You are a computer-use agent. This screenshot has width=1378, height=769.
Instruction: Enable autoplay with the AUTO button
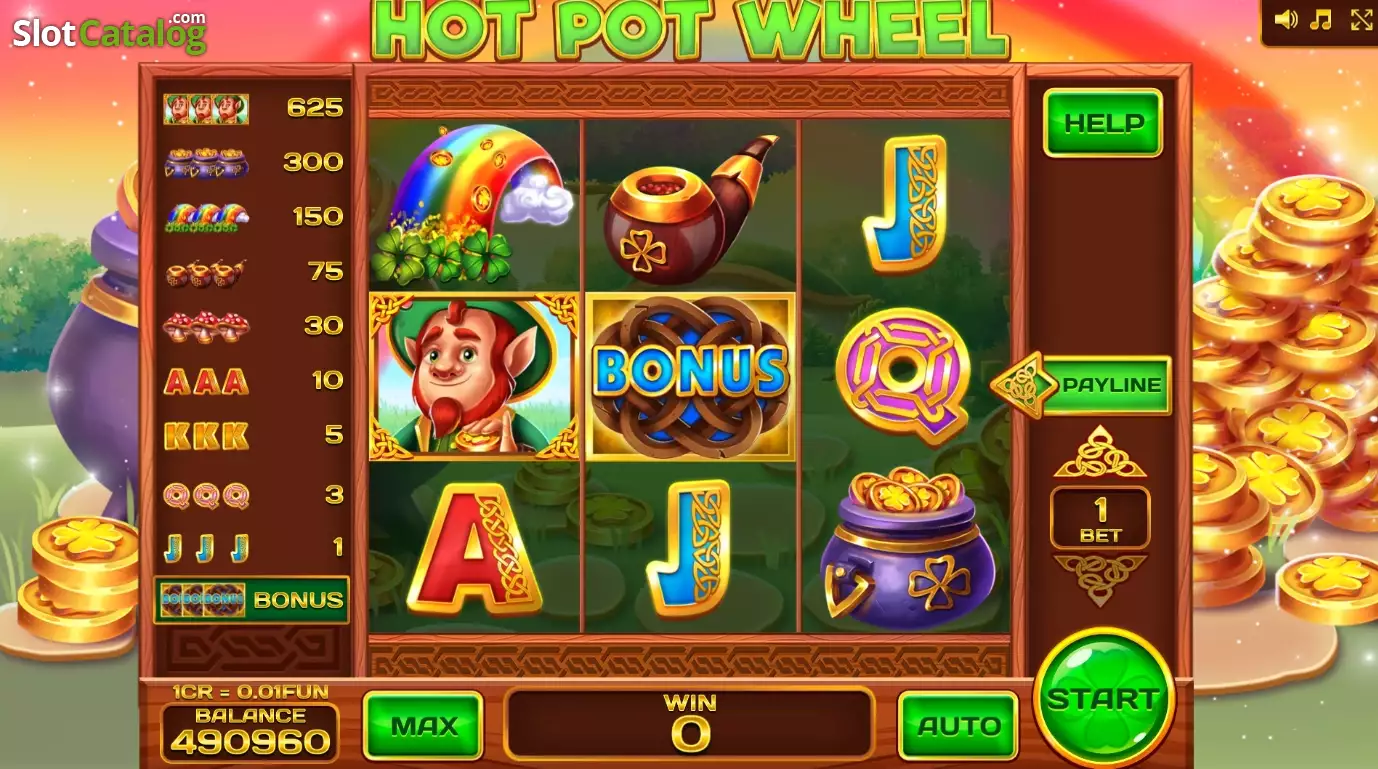pos(958,725)
